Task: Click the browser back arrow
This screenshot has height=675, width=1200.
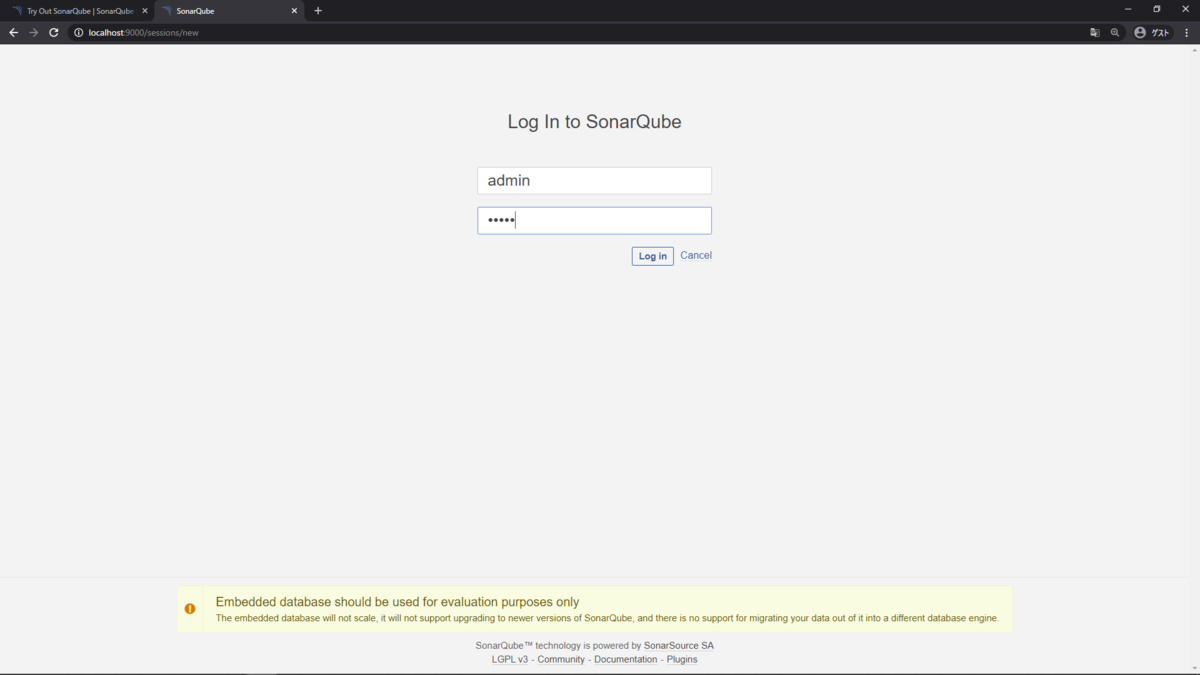Action: 14,32
